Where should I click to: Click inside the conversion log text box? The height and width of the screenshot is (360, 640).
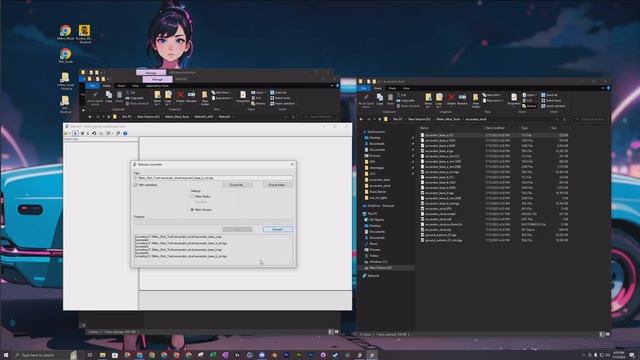tap(213, 249)
